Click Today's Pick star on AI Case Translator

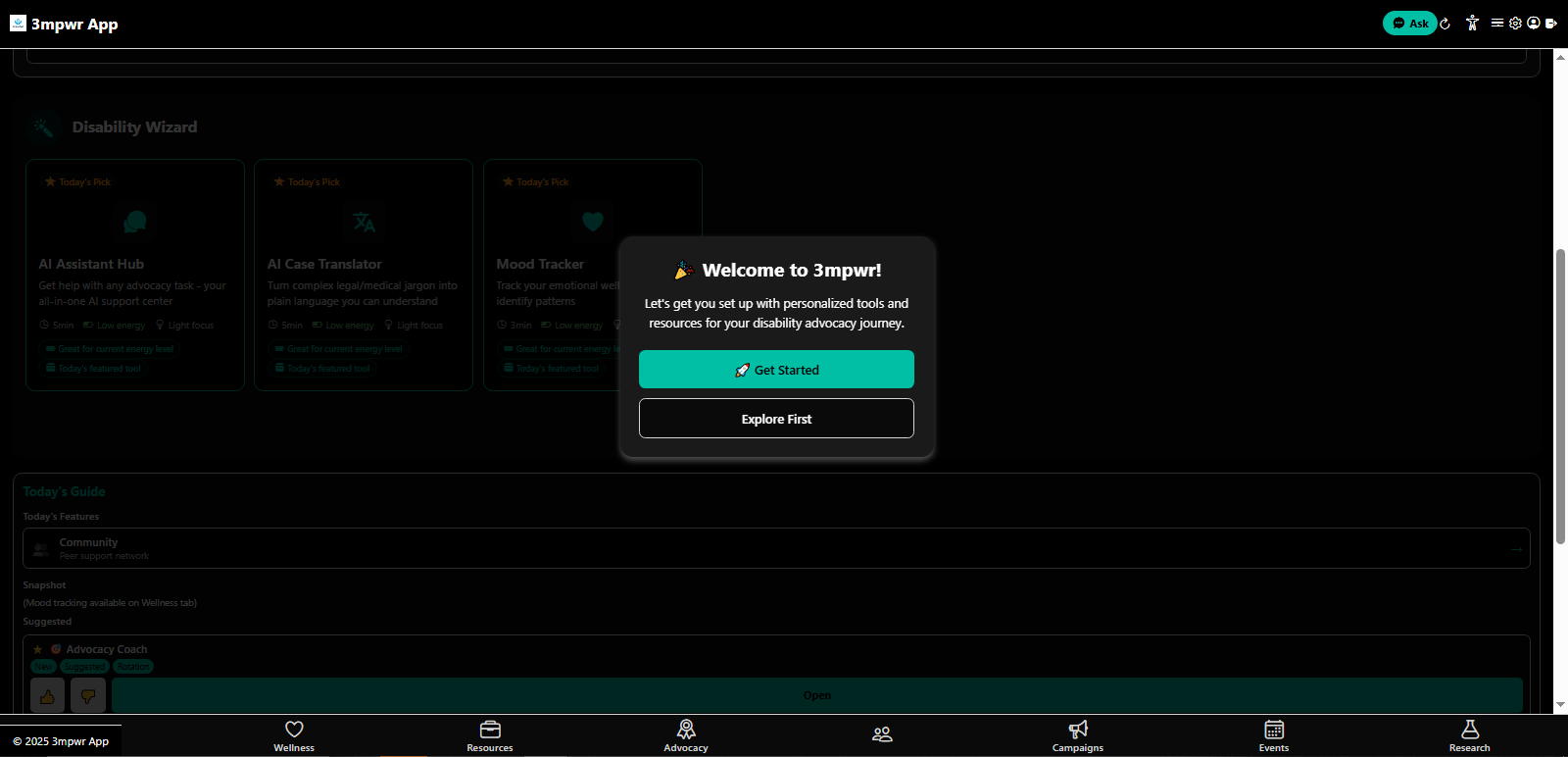279,181
